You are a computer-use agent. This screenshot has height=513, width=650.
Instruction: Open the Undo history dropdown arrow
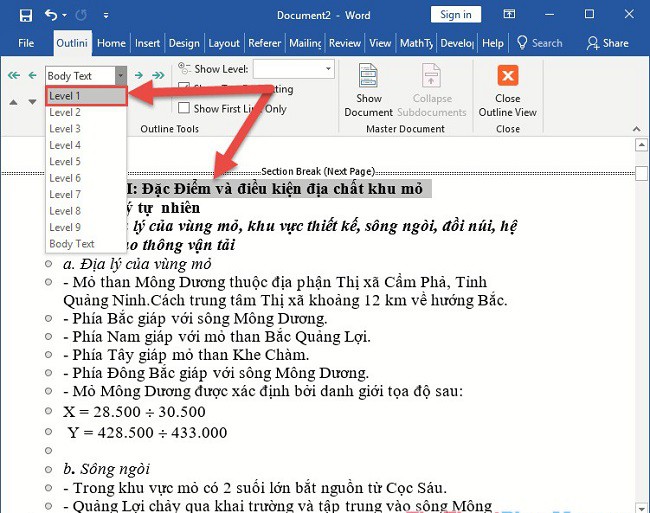coord(65,16)
